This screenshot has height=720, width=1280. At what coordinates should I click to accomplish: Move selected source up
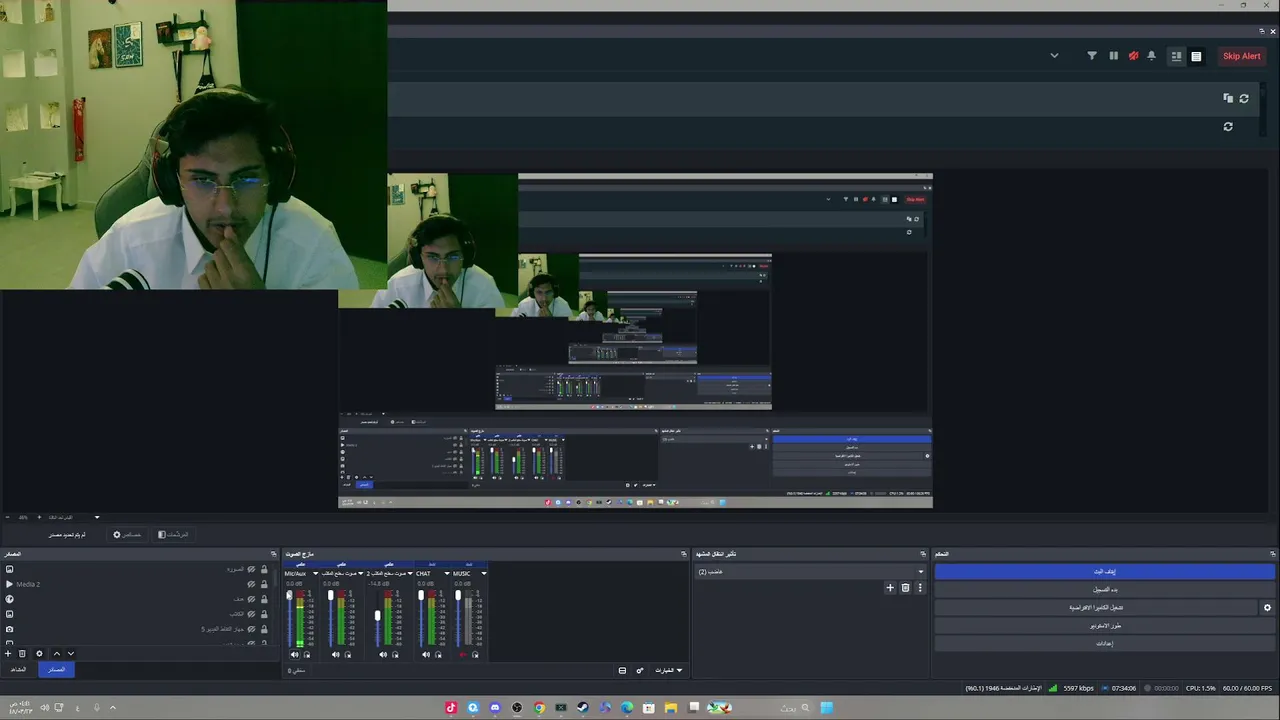coord(56,654)
